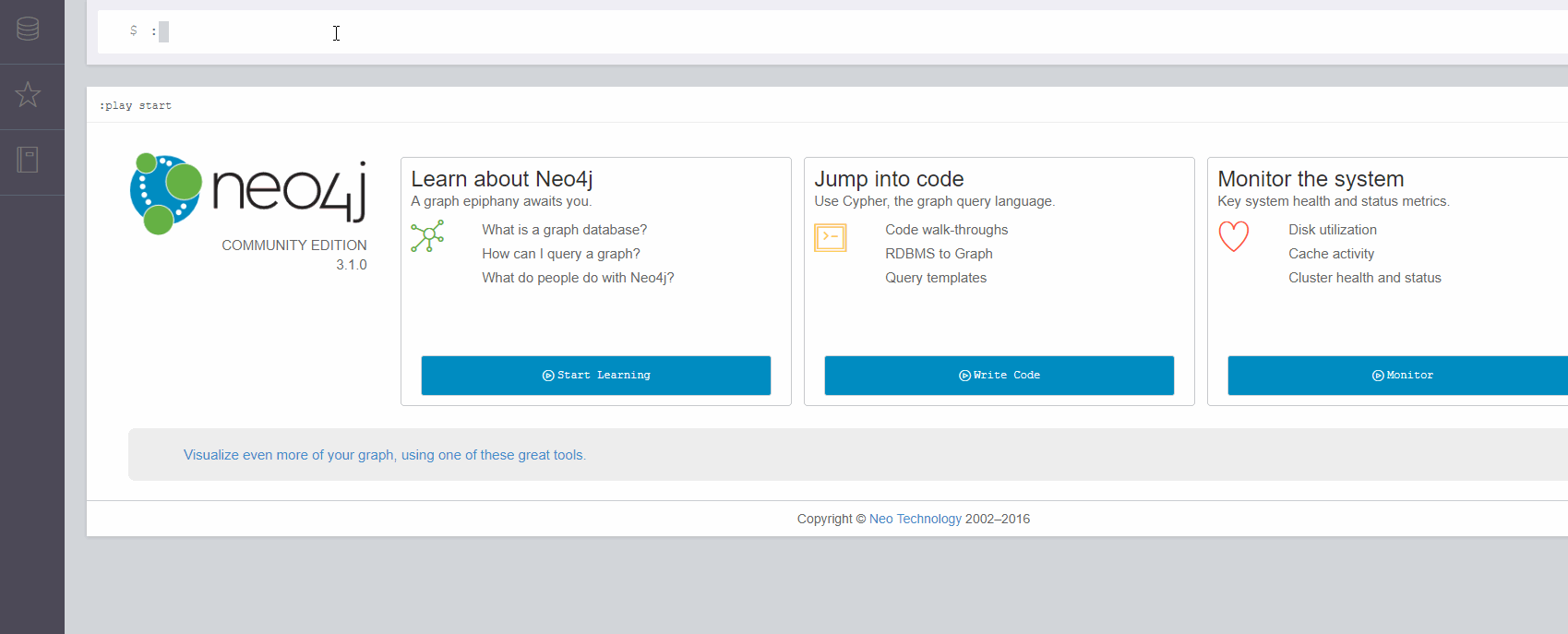Click 'Disk utilization' text
The width and height of the screenshot is (1568, 634).
pos(1333,230)
